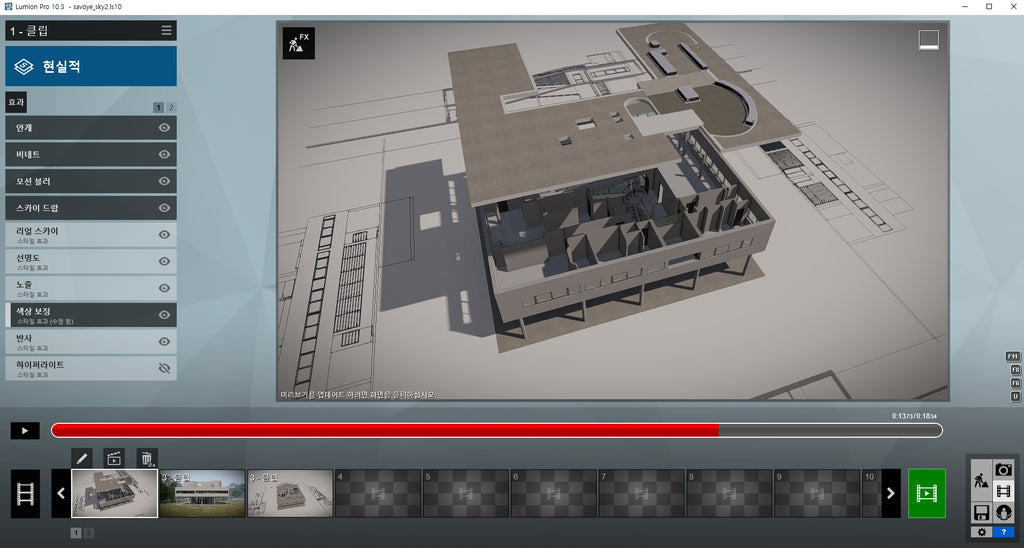Click empty clip slot 6

coord(553,493)
